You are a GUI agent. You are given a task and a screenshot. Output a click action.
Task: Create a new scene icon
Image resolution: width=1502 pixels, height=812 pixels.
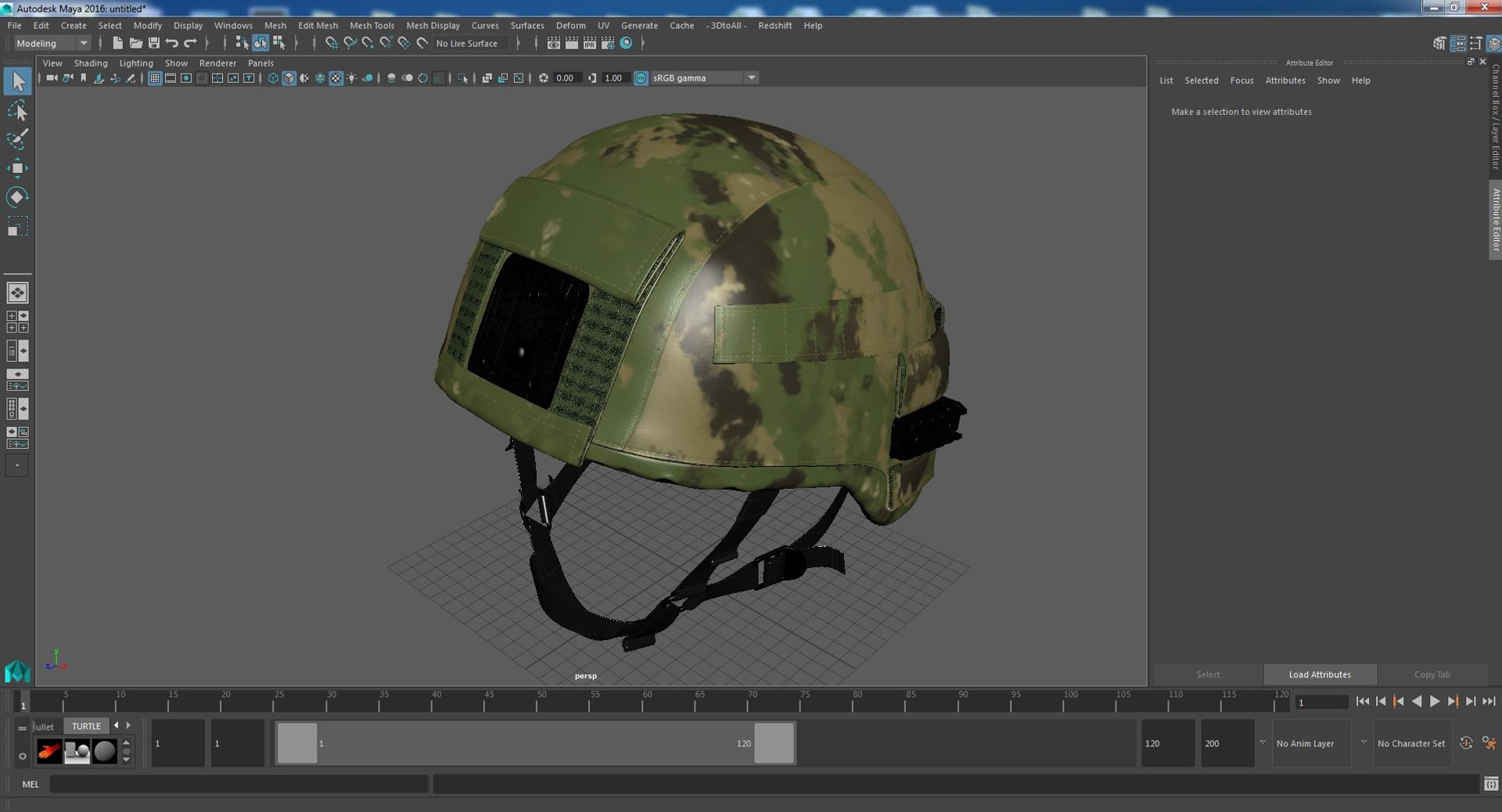coord(117,43)
